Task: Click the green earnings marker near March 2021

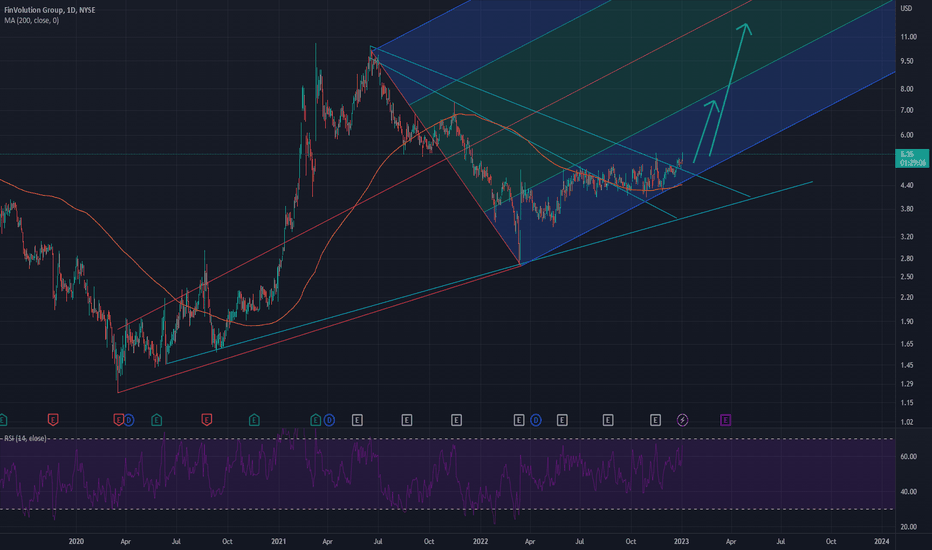Action: (316, 420)
